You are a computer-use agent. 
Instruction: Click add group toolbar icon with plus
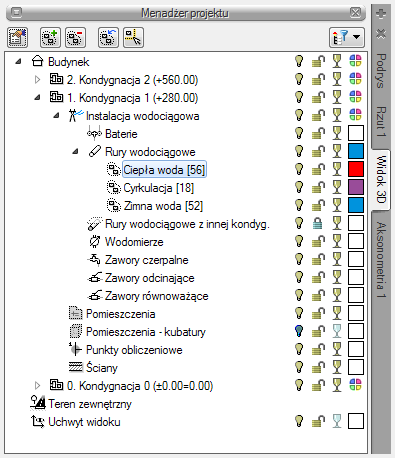click(x=50, y=37)
